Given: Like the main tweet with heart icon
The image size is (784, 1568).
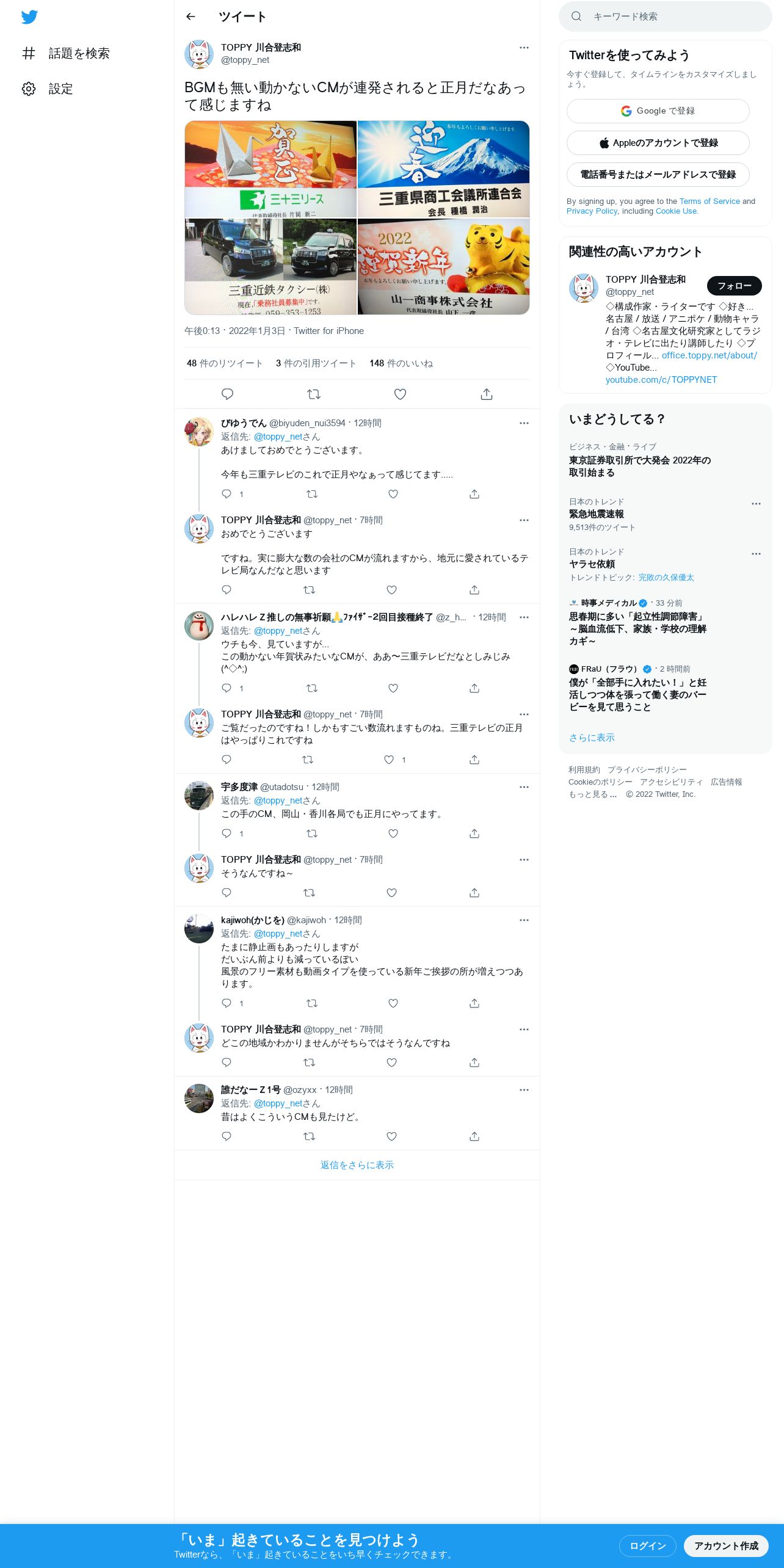Looking at the screenshot, I should (x=400, y=394).
